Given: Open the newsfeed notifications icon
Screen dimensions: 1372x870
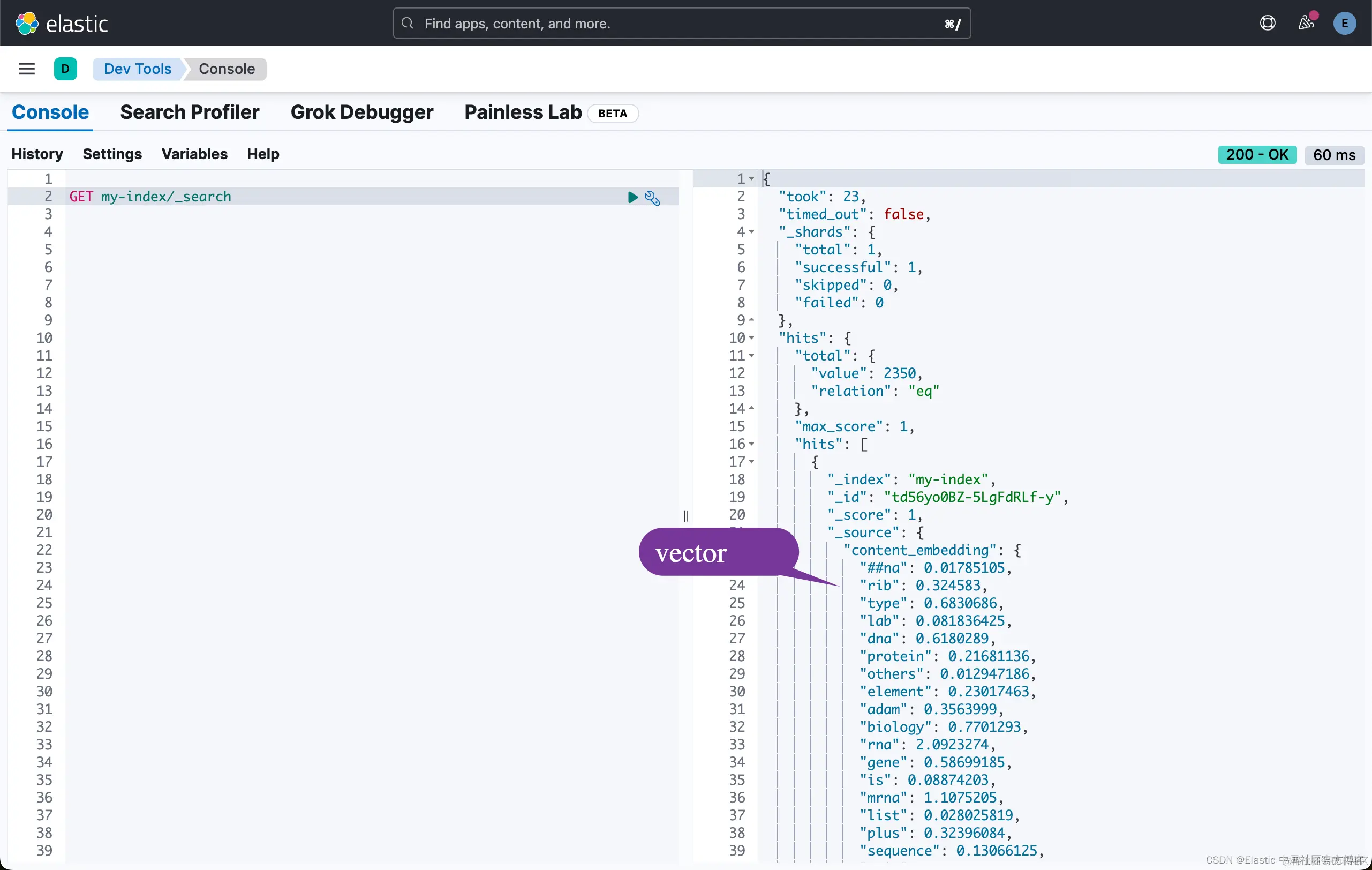Looking at the screenshot, I should pos(1306,24).
